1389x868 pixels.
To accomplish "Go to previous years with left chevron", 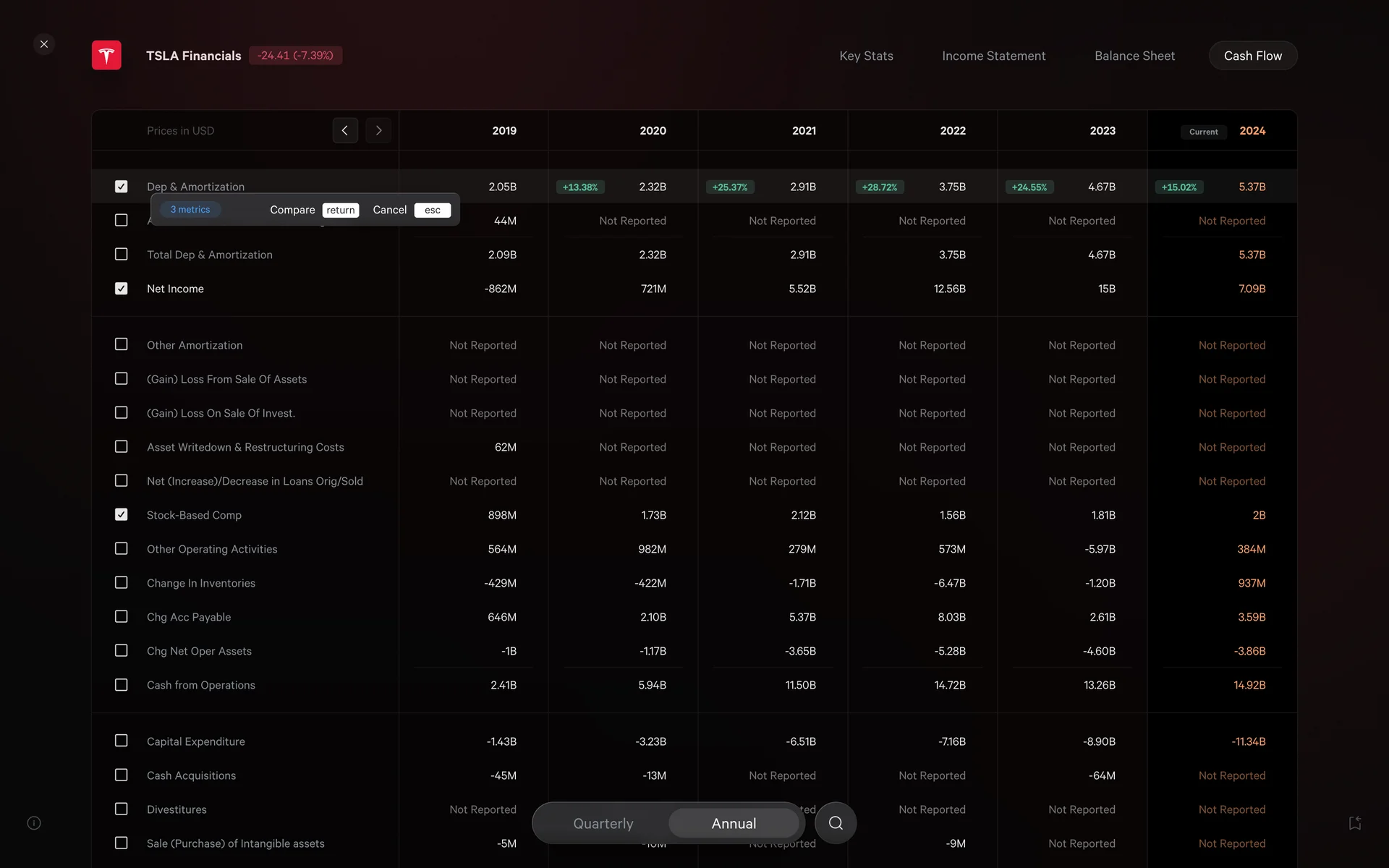I will pyautogui.click(x=345, y=131).
